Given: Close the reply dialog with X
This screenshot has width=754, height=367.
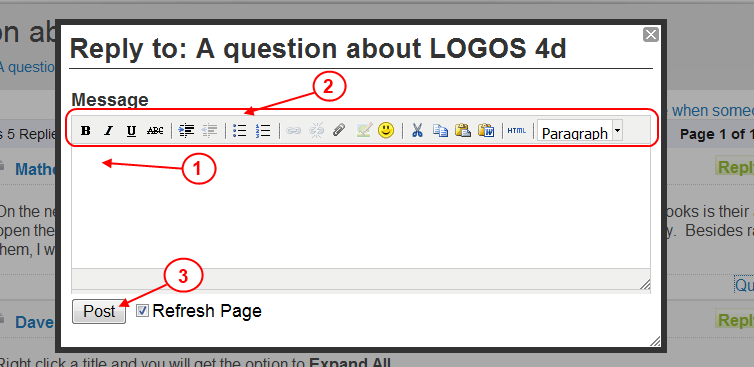Looking at the screenshot, I should coord(651,35).
